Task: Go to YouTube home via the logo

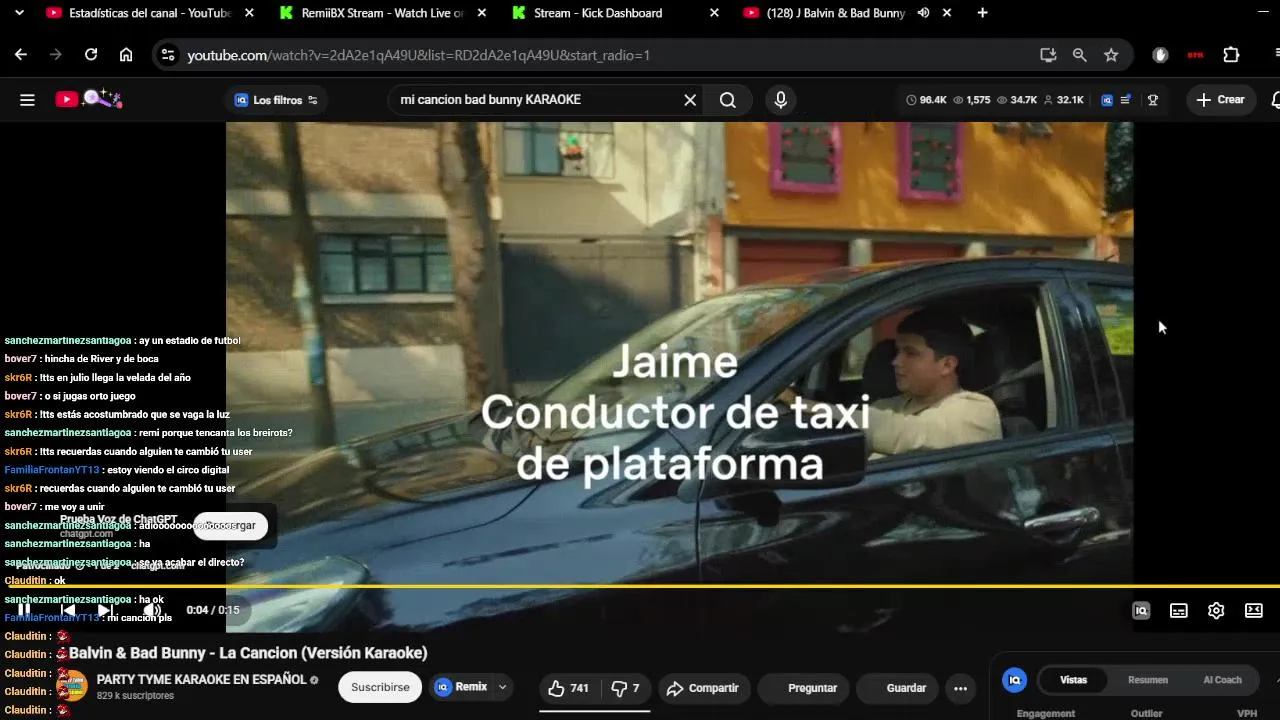Action: (x=88, y=99)
